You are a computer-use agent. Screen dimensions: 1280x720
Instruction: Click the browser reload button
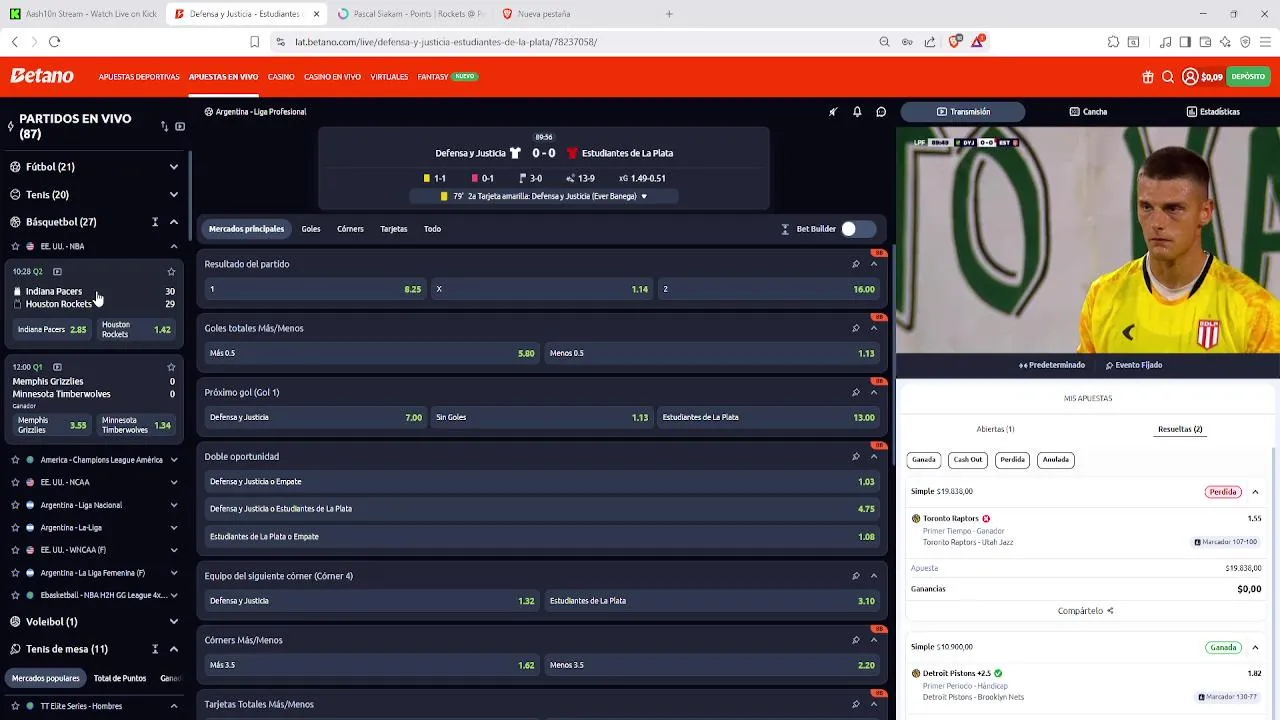pyautogui.click(x=54, y=42)
